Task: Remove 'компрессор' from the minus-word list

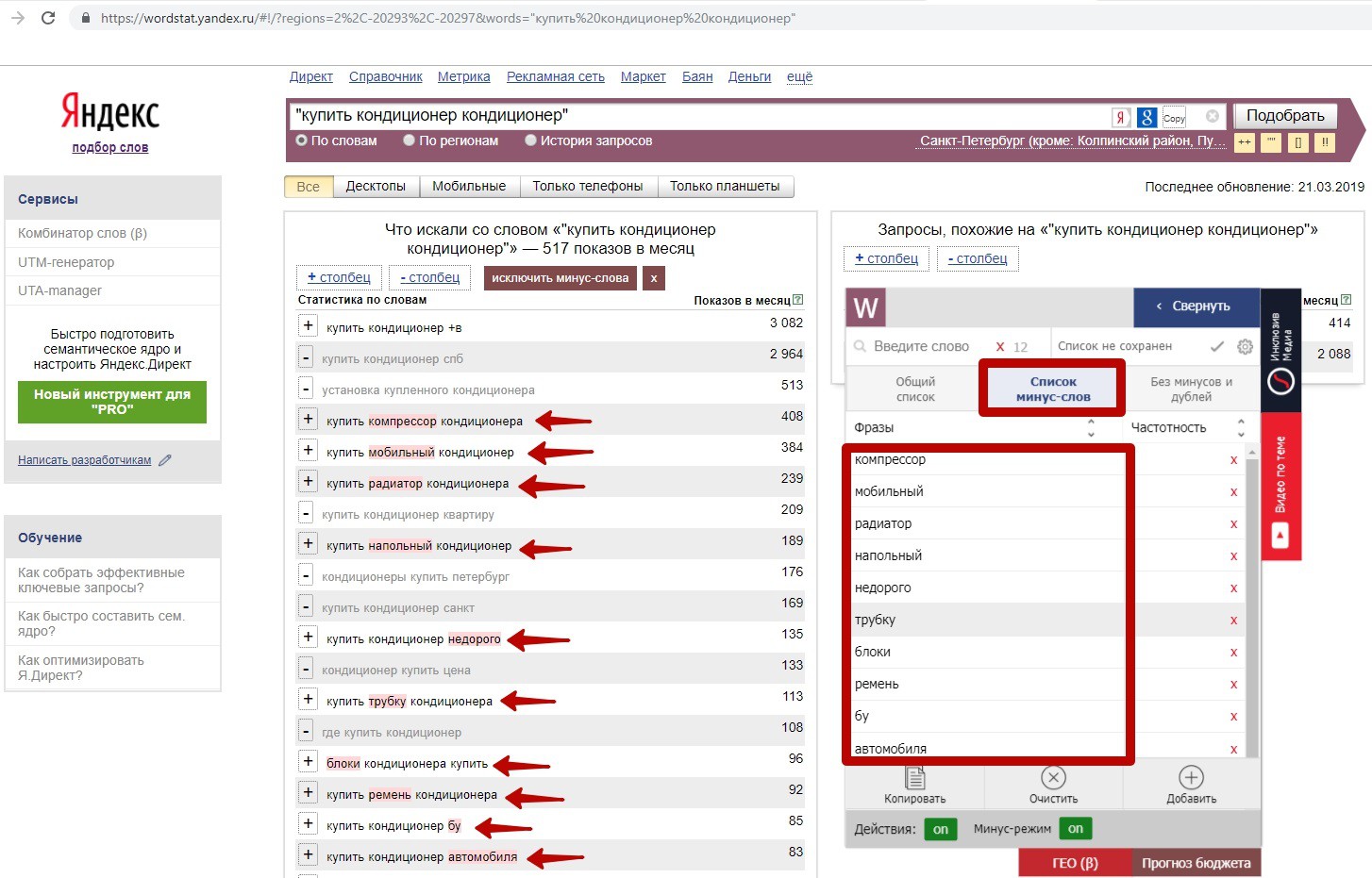Action: pos(1233,460)
